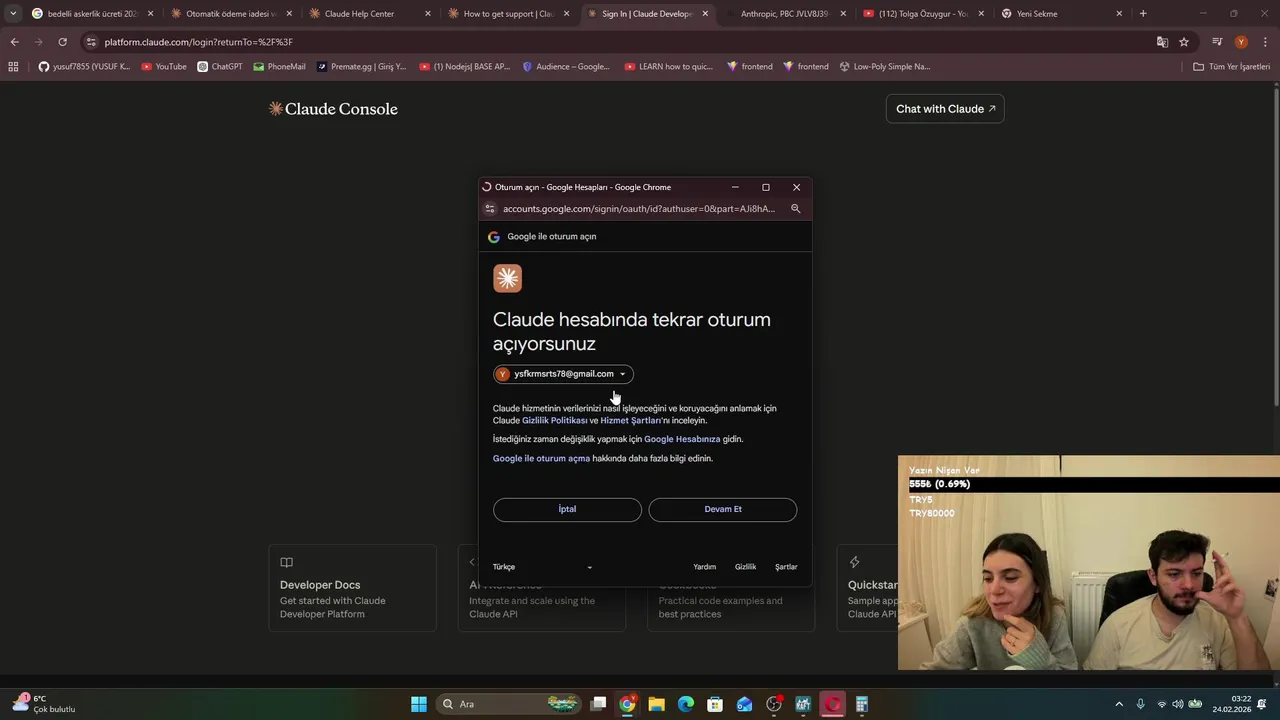
Task: Open ChatGPT bookmark
Action: [220, 67]
